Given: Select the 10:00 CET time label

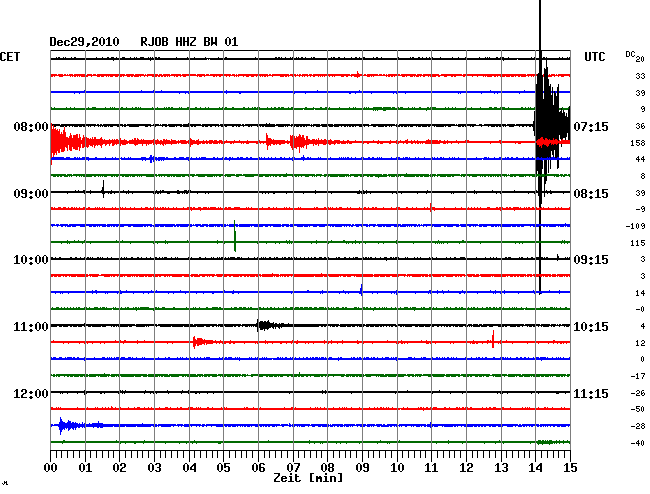Looking at the screenshot, I should coord(31,260).
